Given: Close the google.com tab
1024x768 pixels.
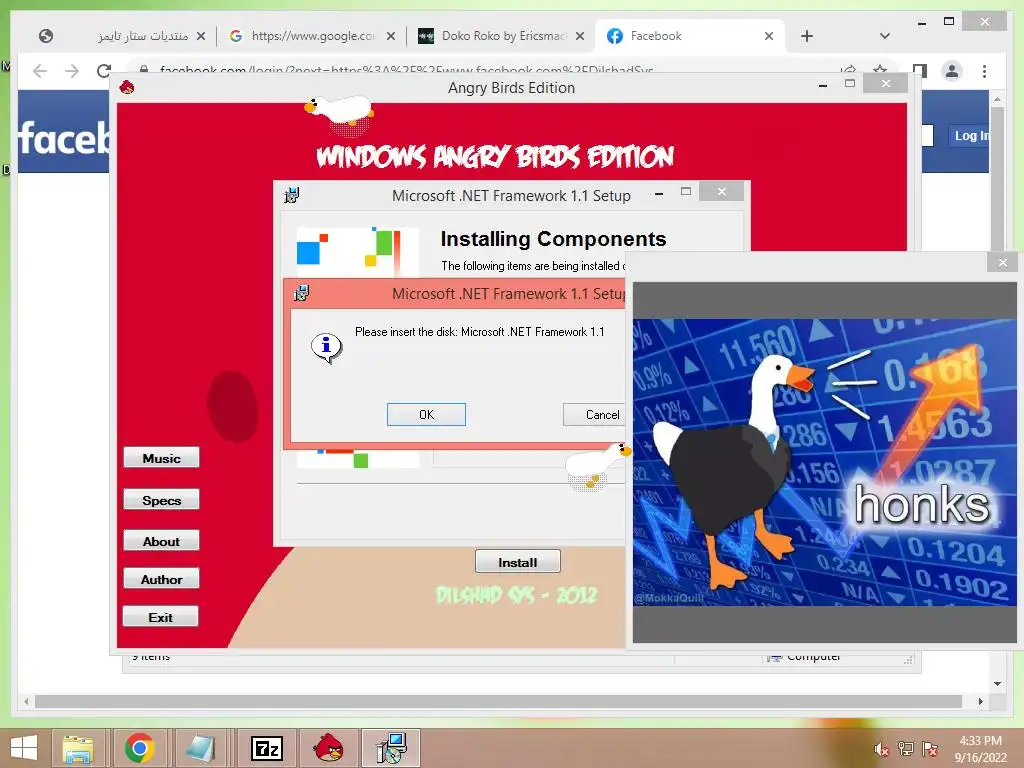Looking at the screenshot, I should tap(391, 36).
